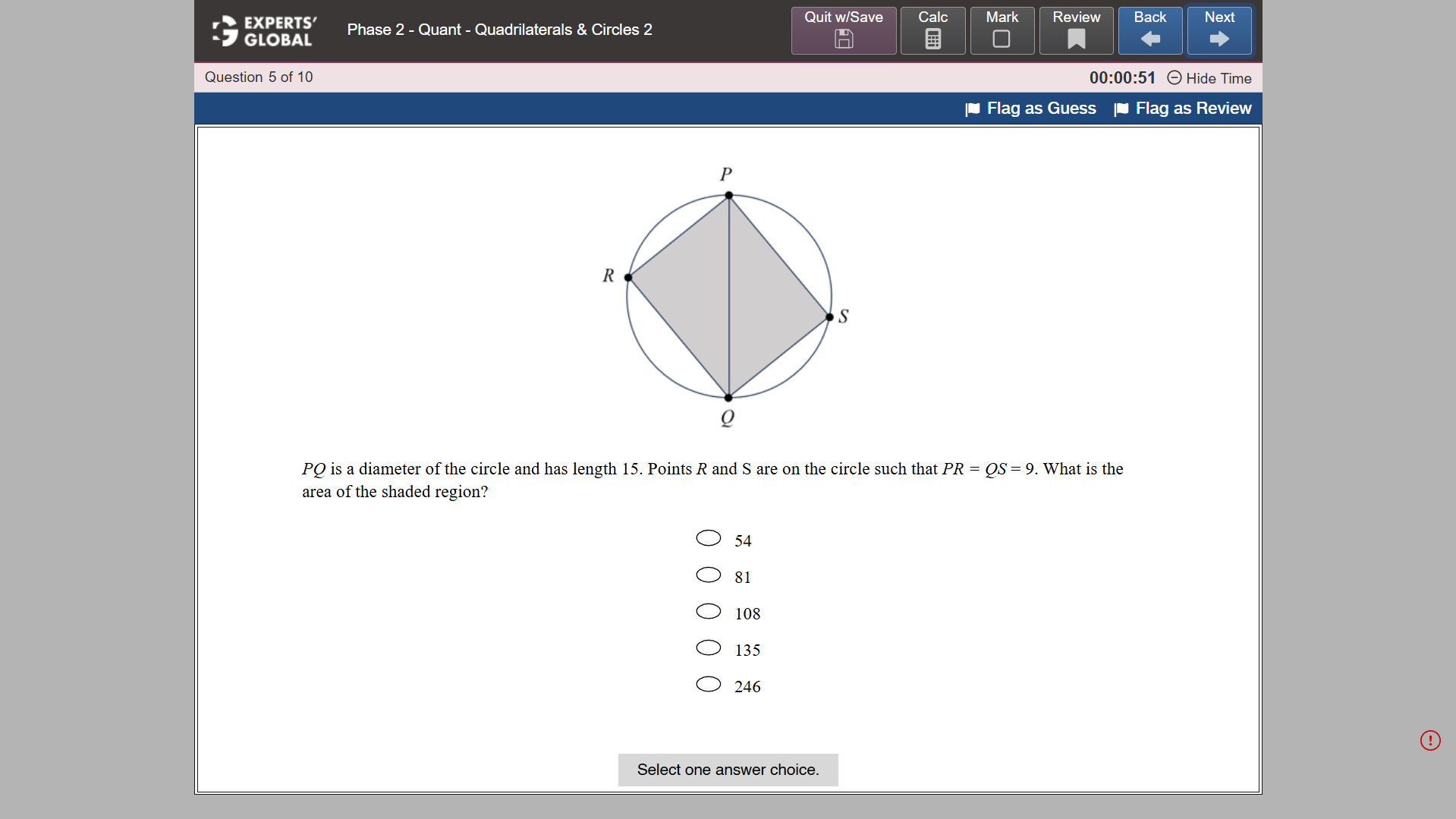Click the Experts' Global logo

tap(263, 30)
